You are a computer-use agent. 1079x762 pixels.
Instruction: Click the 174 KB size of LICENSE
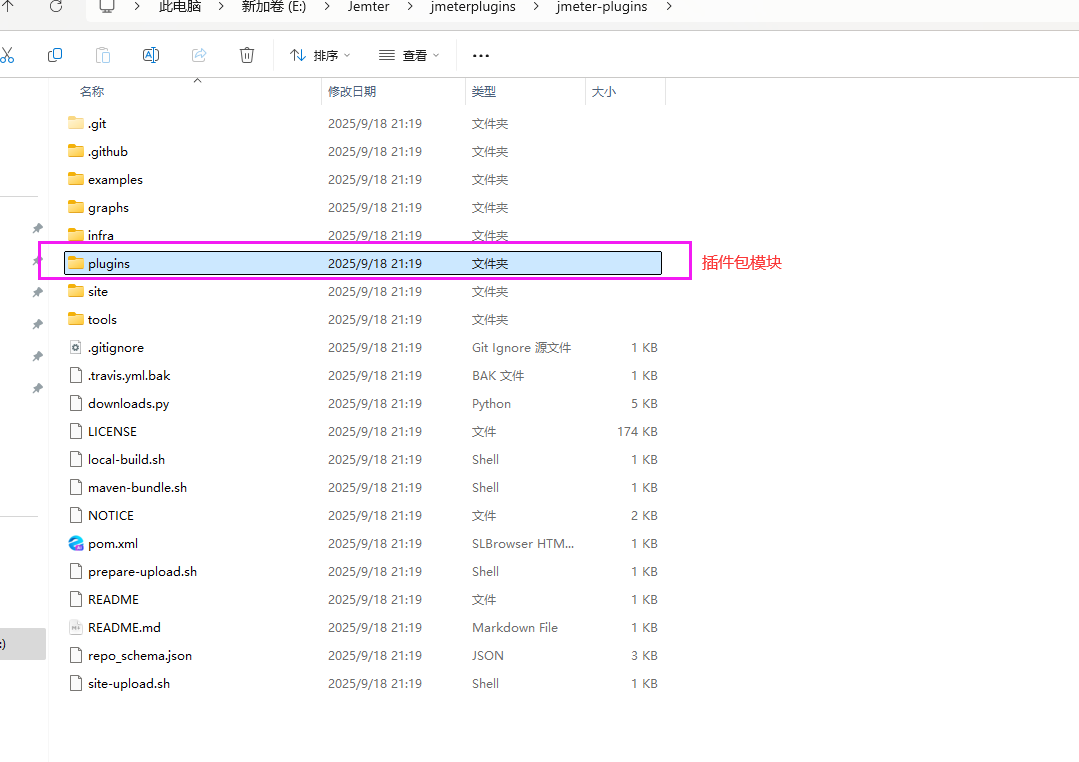pyautogui.click(x=637, y=432)
